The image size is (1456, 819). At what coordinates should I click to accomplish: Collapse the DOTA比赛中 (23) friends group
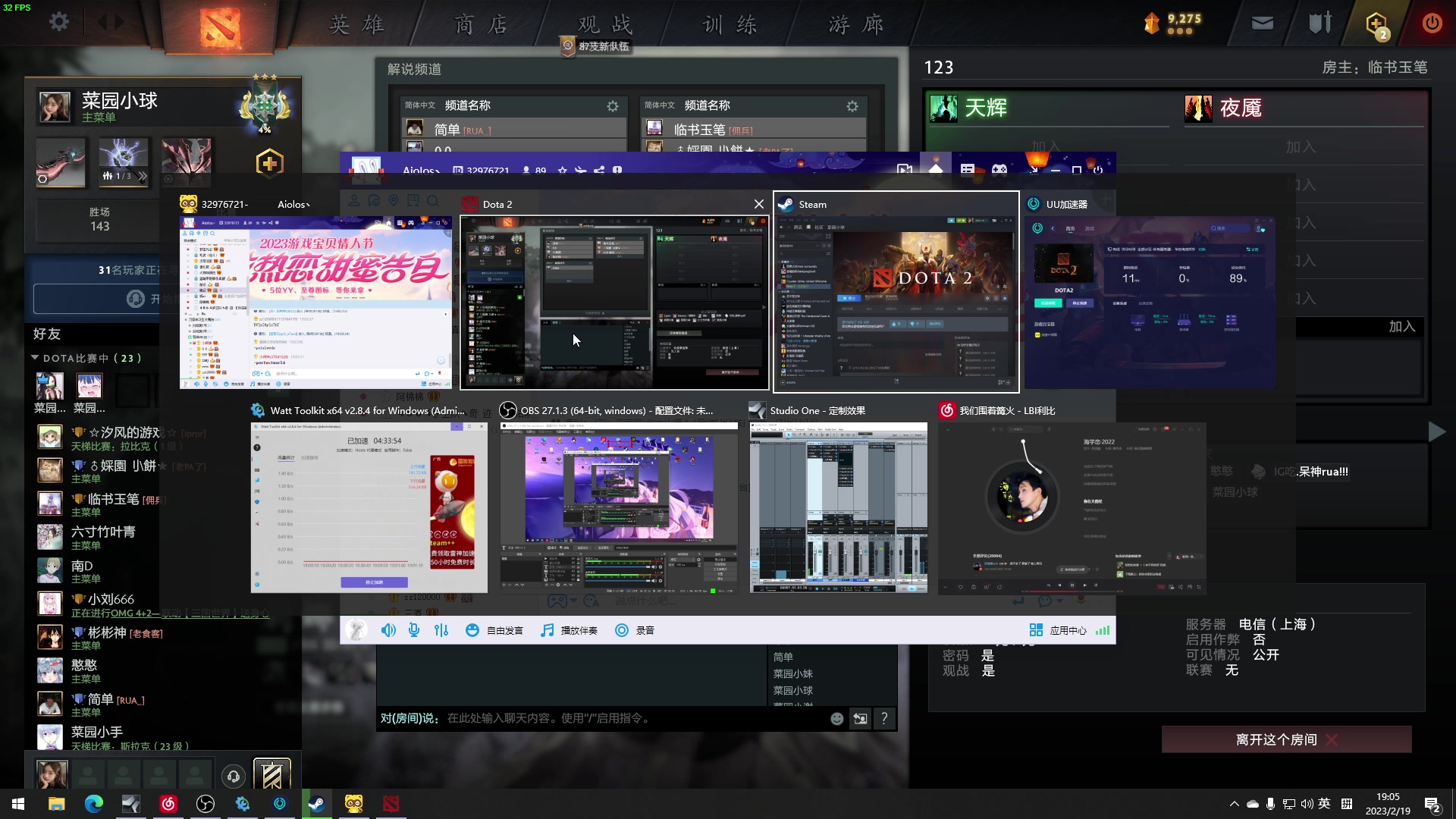(x=35, y=358)
